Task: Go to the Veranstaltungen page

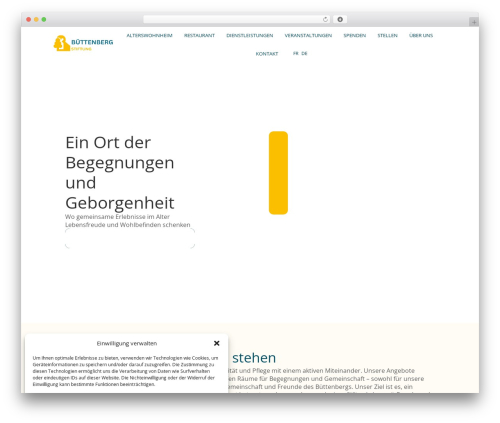Action: pos(308,35)
